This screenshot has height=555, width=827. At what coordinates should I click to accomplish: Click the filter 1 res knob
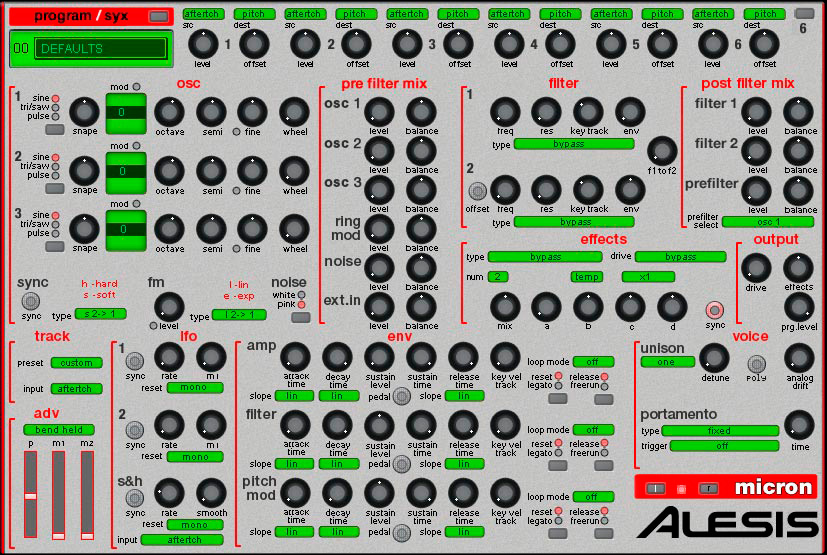546,111
